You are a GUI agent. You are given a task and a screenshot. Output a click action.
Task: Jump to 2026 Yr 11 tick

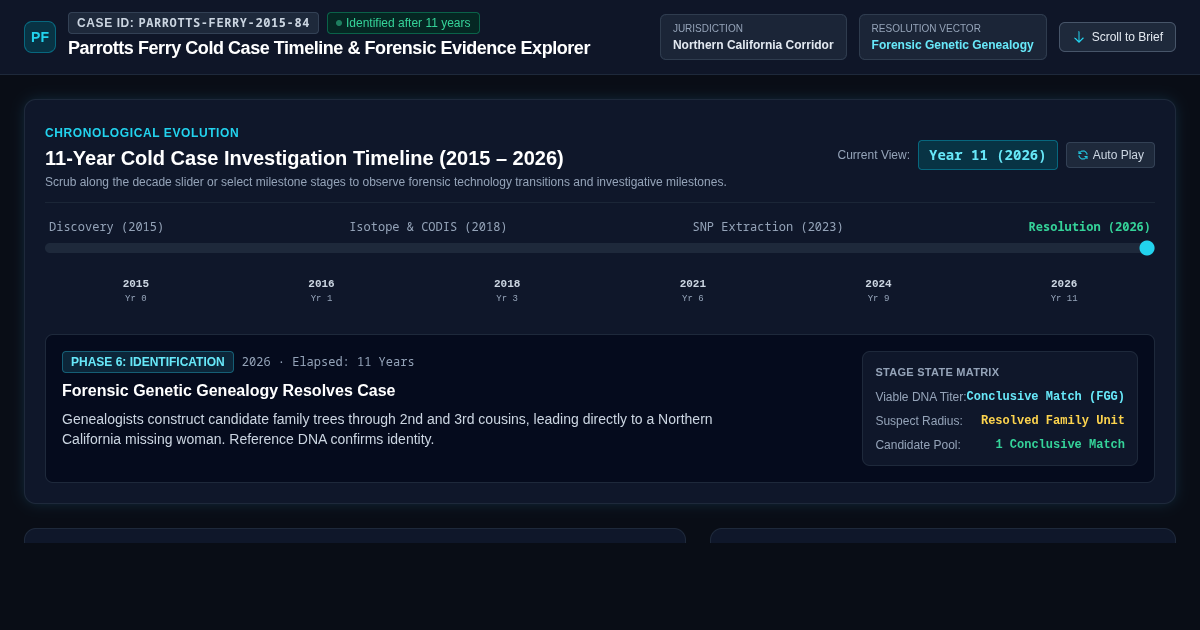click(x=1064, y=290)
